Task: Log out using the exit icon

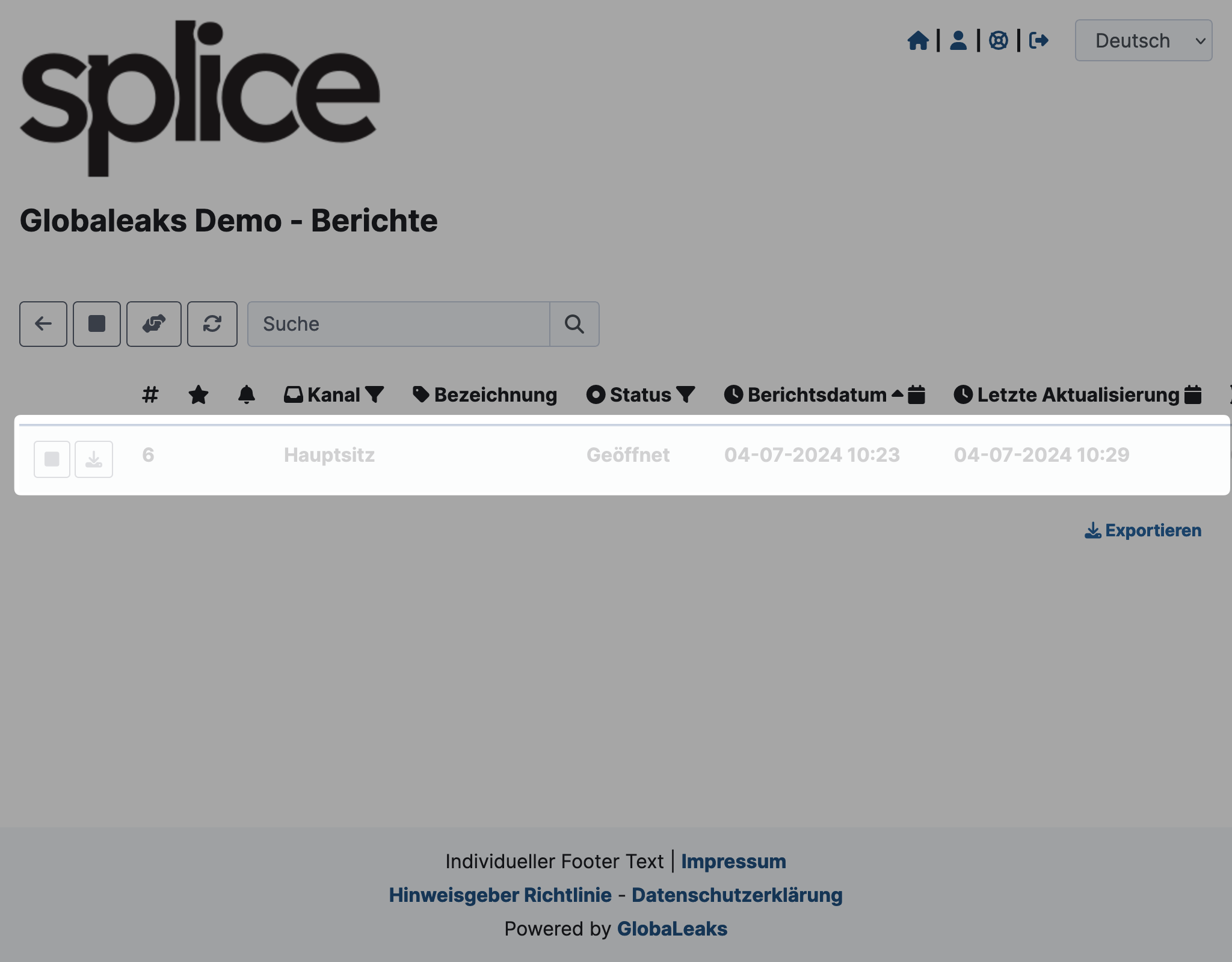Action: click(x=1039, y=41)
